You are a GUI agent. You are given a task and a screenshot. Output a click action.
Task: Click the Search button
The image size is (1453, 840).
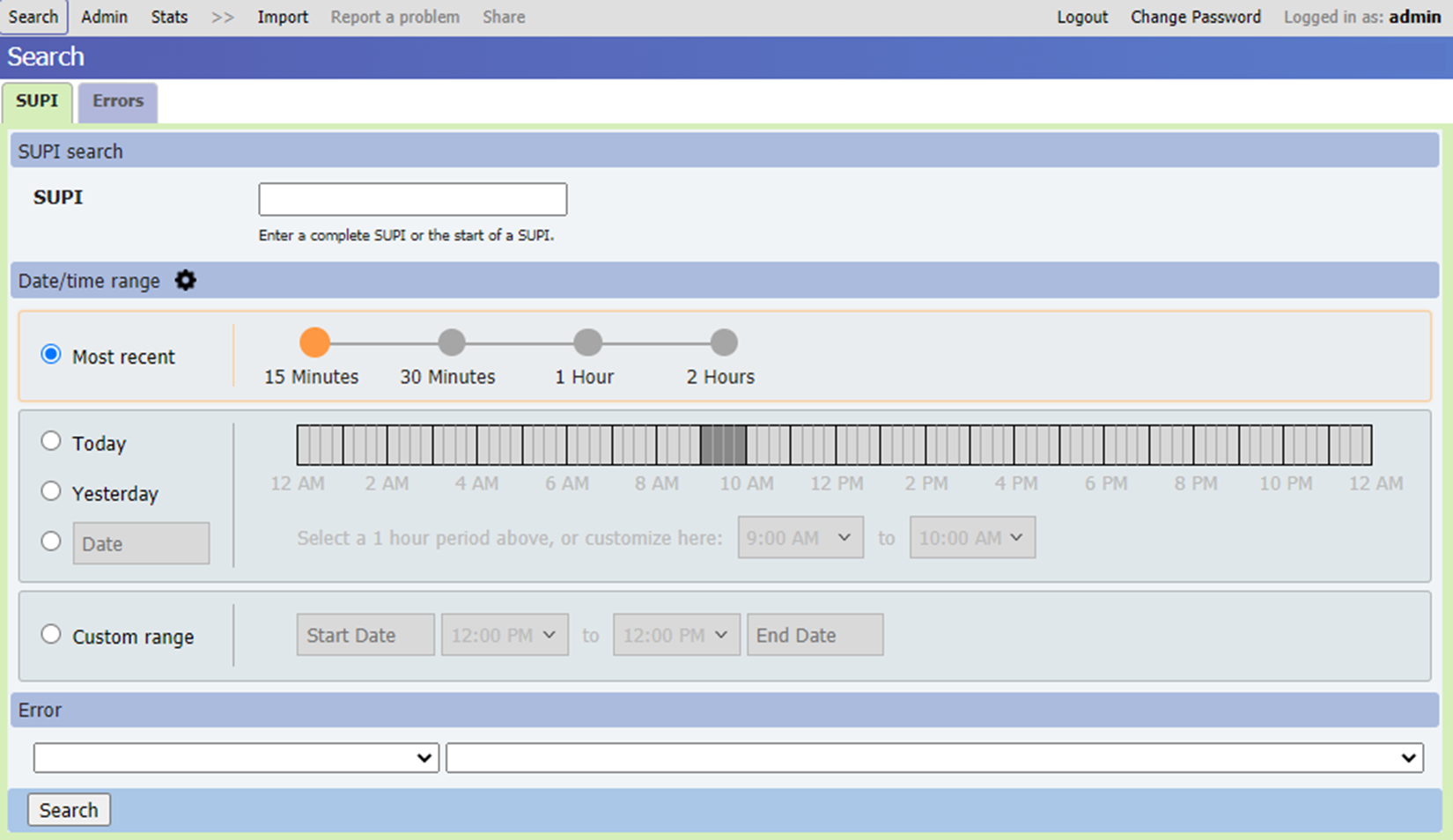point(69,809)
